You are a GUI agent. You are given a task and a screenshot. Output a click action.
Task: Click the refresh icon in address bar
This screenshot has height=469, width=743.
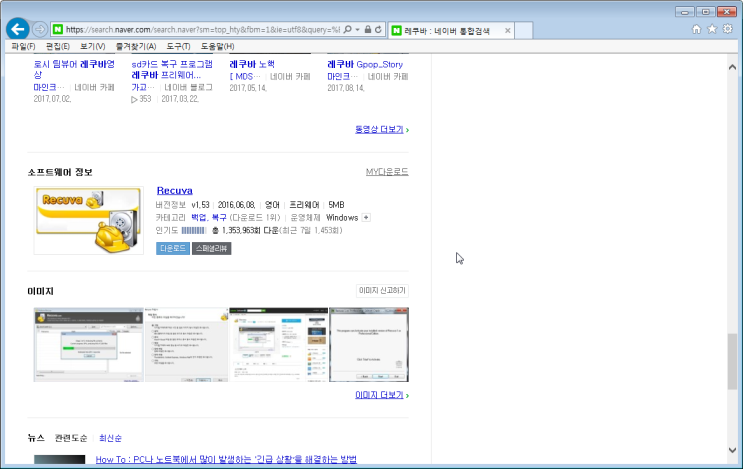pyautogui.click(x=378, y=29)
